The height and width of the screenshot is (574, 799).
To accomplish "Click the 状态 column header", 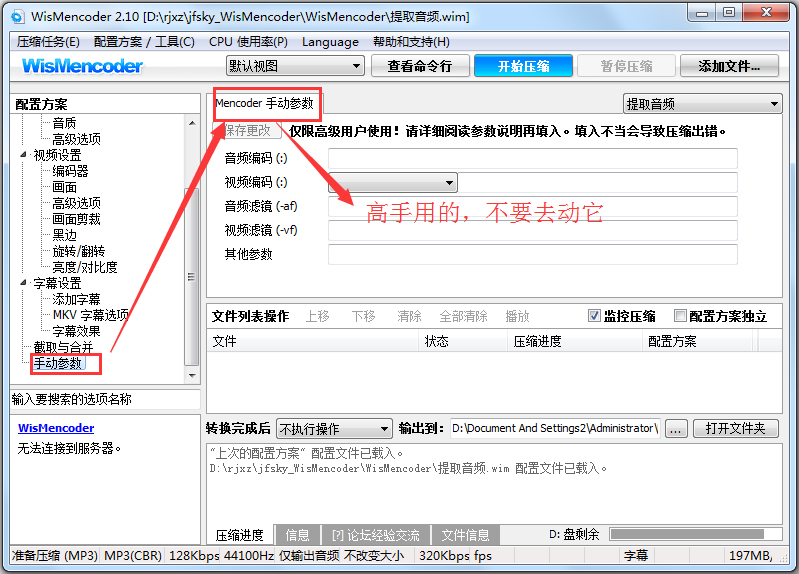I will click(x=463, y=341).
